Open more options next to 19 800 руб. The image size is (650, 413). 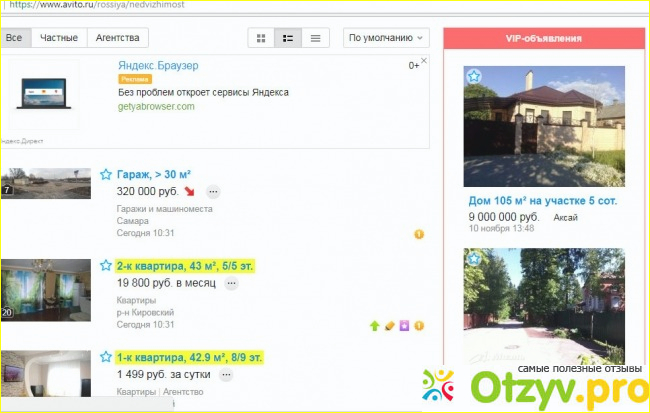[x=231, y=284]
